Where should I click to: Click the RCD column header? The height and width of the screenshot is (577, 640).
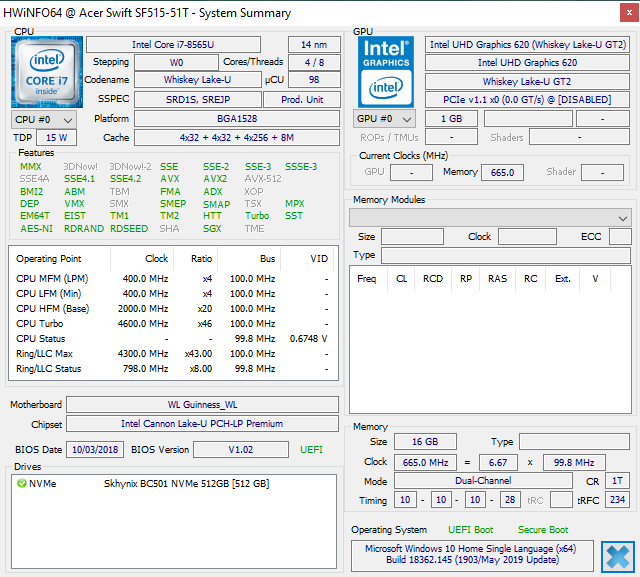(432, 279)
